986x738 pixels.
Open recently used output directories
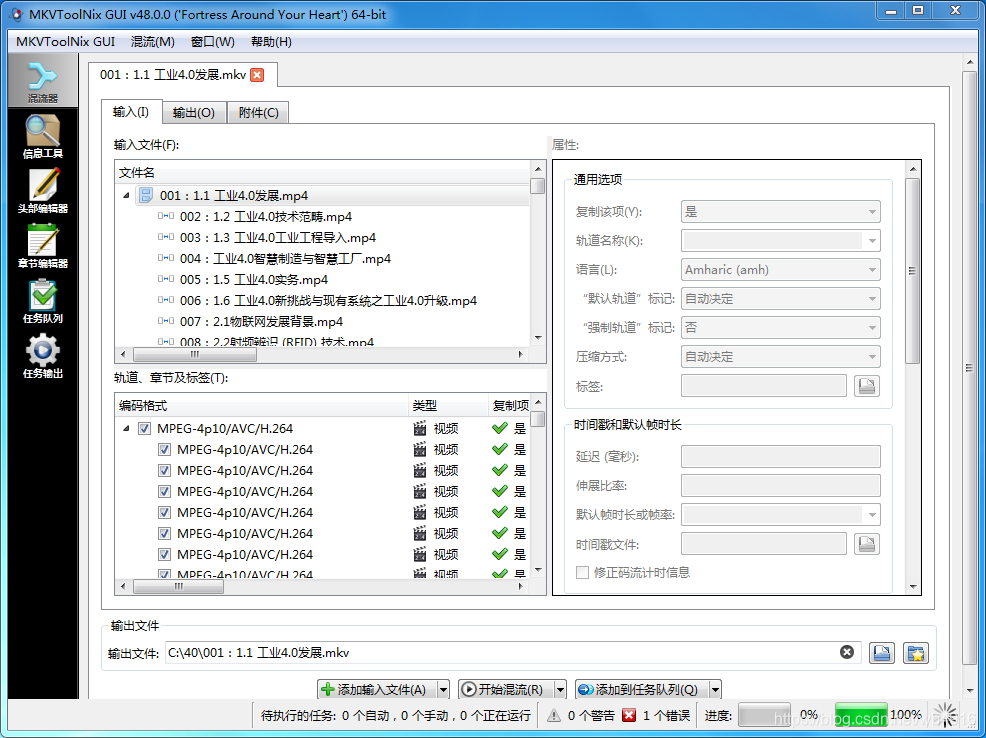916,653
